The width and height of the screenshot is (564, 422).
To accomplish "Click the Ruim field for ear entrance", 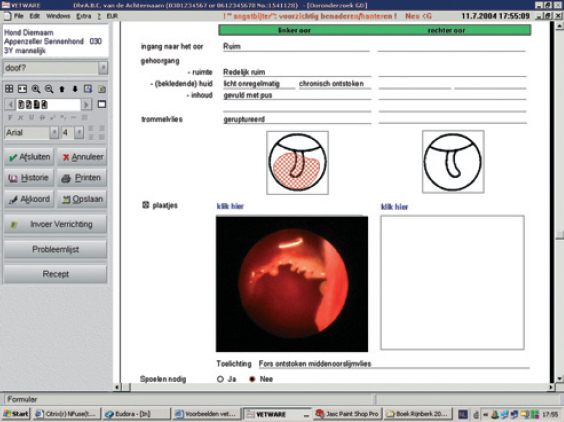I will click(x=296, y=46).
